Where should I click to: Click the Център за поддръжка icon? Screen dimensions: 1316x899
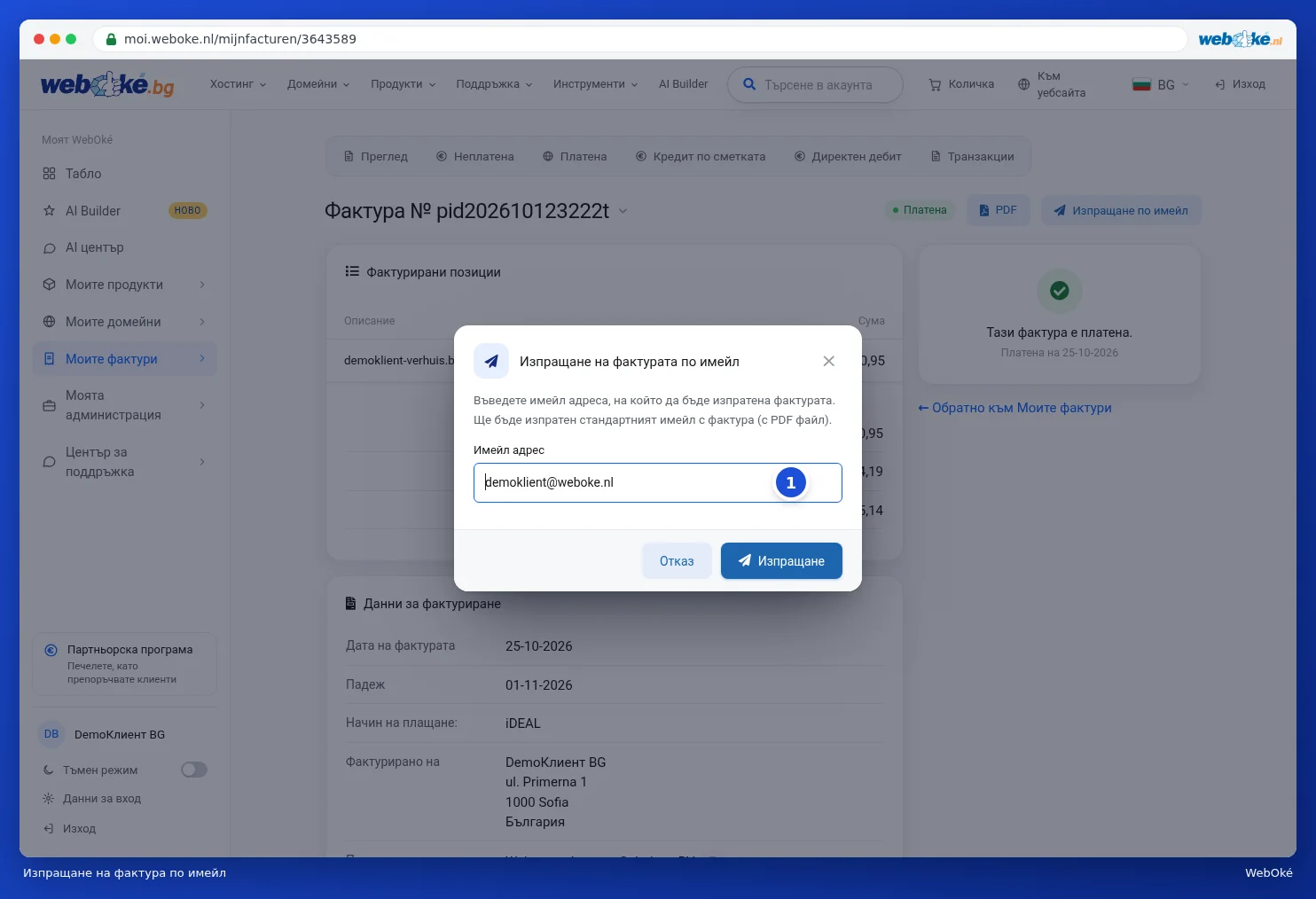click(x=50, y=462)
